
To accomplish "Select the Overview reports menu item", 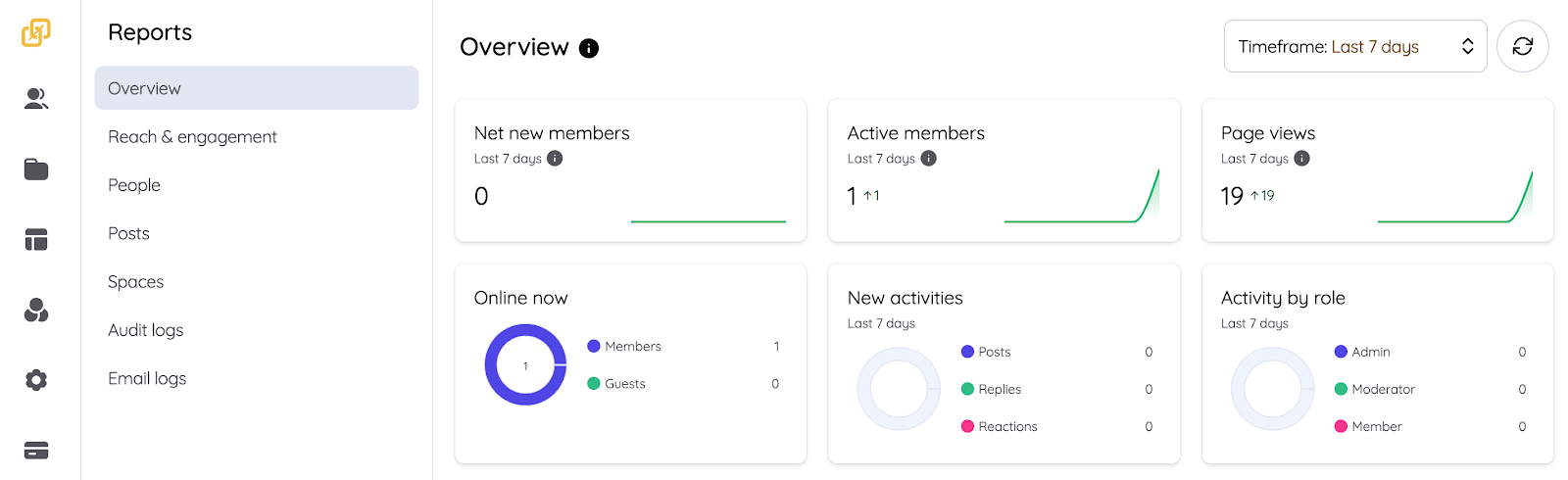I will tap(257, 88).
